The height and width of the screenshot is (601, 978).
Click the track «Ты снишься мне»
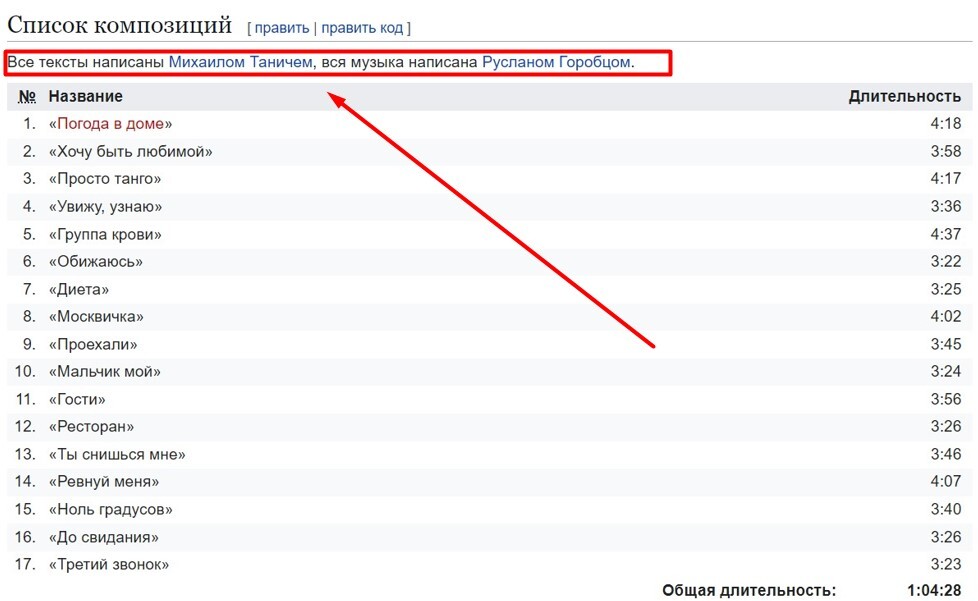point(117,455)
